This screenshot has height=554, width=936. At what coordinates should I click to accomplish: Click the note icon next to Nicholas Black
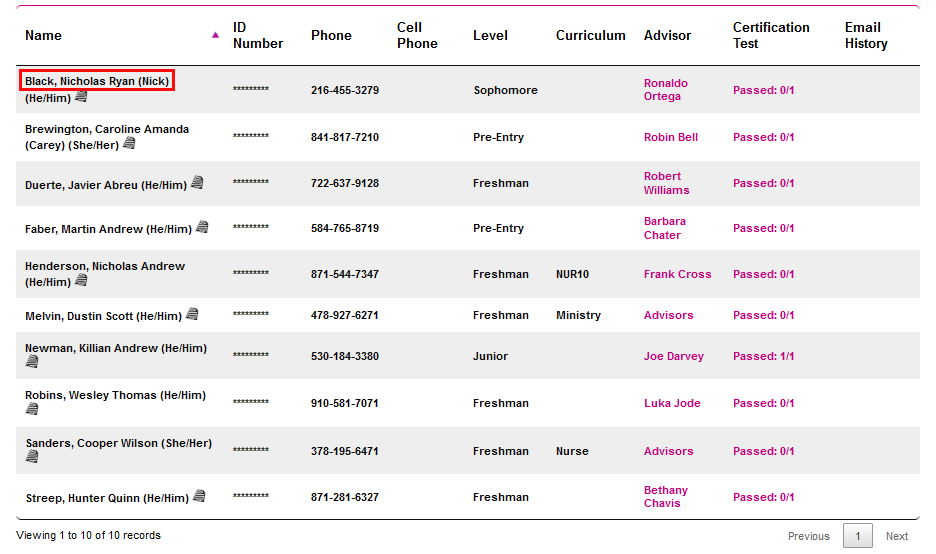tap(81, 97)
